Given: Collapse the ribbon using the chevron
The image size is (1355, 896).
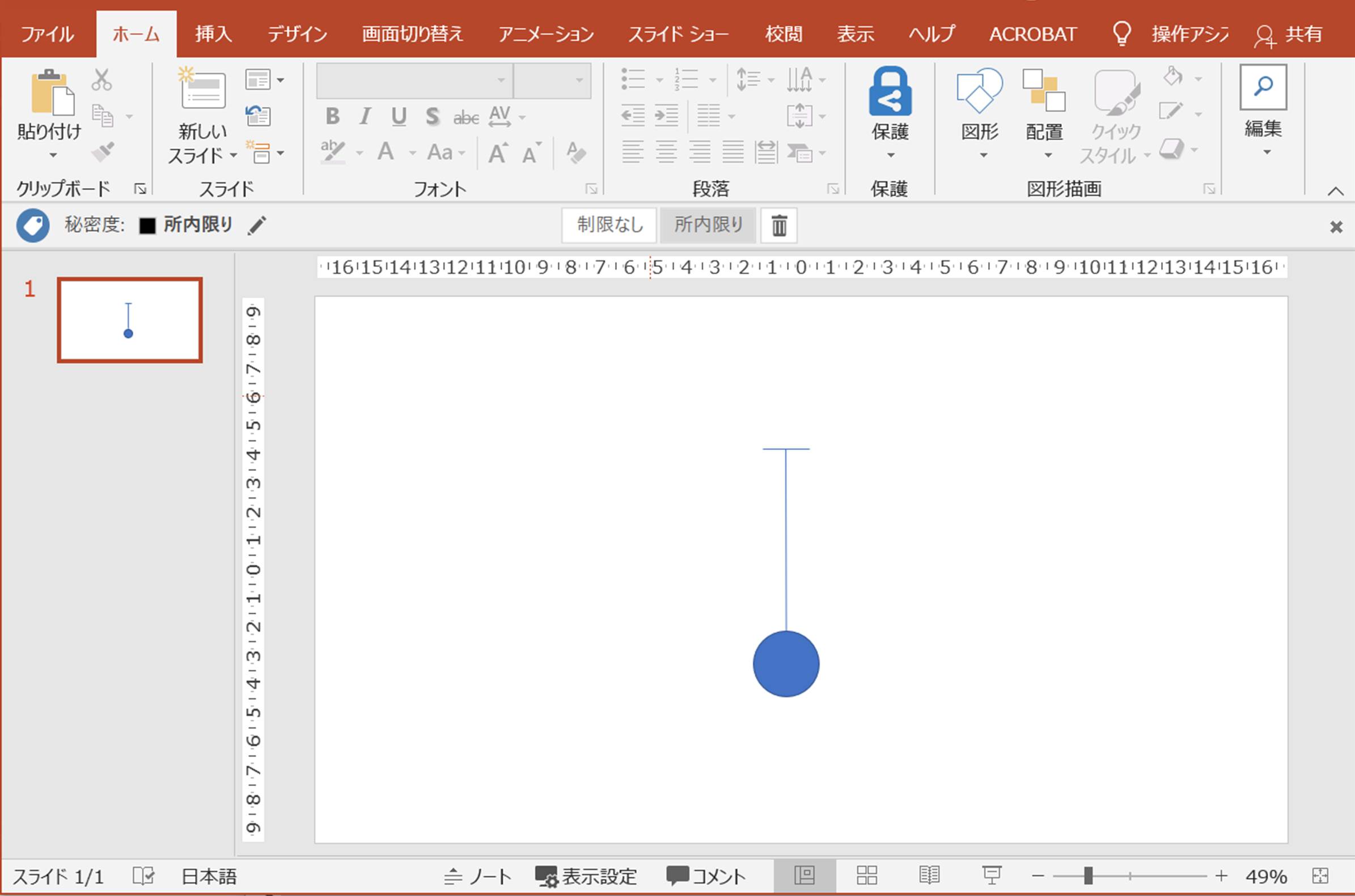Looking at the screenshot, I should tap(1336, 192).
